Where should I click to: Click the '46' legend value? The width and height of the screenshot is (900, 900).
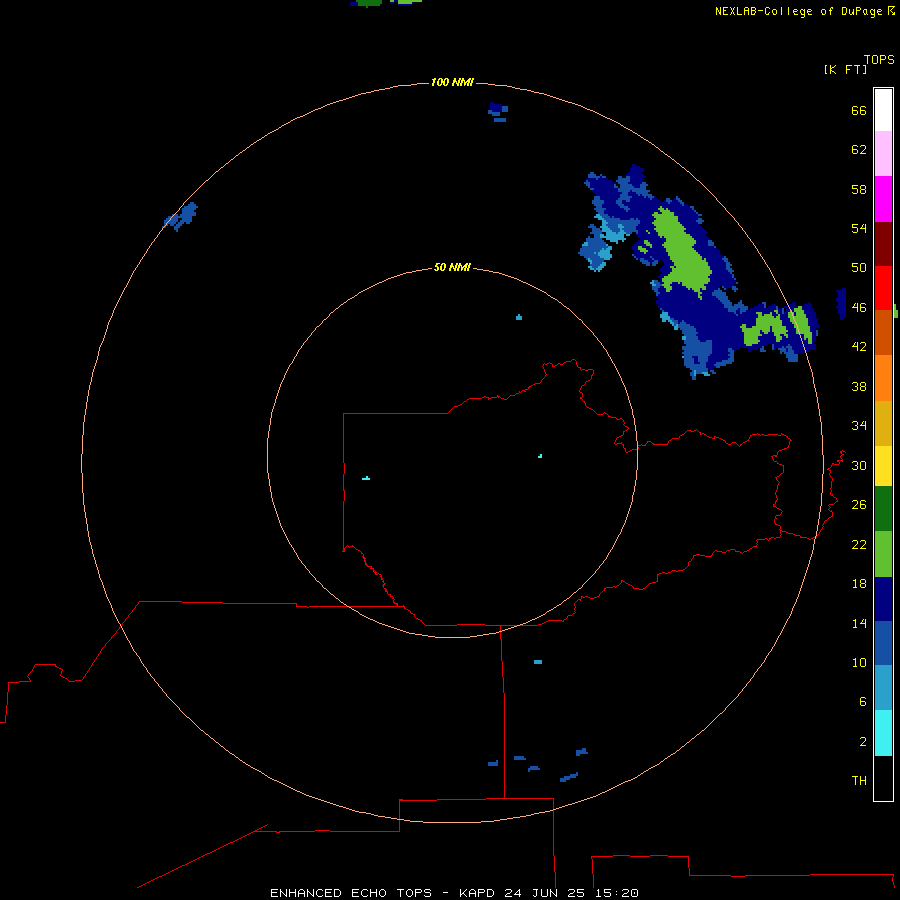(x=859, y=308)
